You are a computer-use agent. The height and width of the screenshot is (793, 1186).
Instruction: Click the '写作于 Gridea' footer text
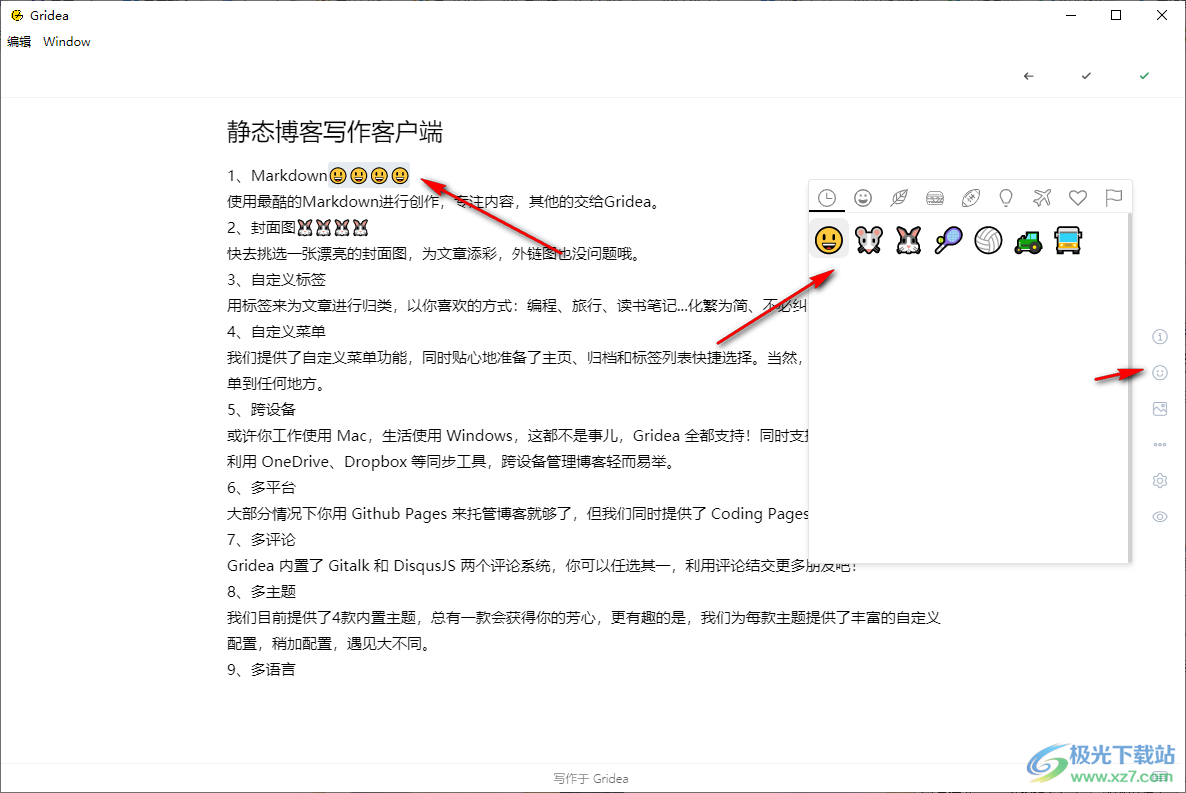coord(591,778)
